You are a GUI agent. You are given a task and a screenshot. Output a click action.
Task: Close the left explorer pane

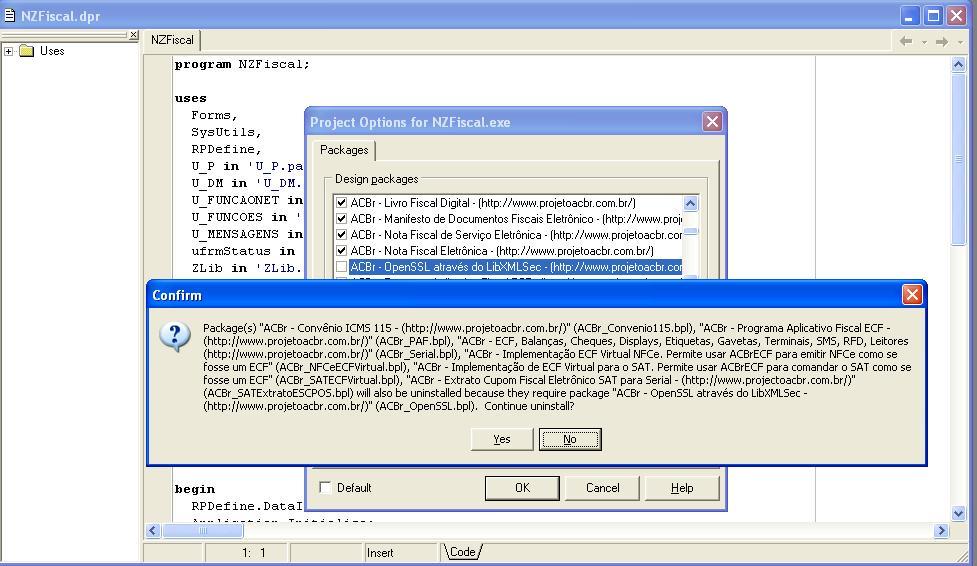point(133,36)
